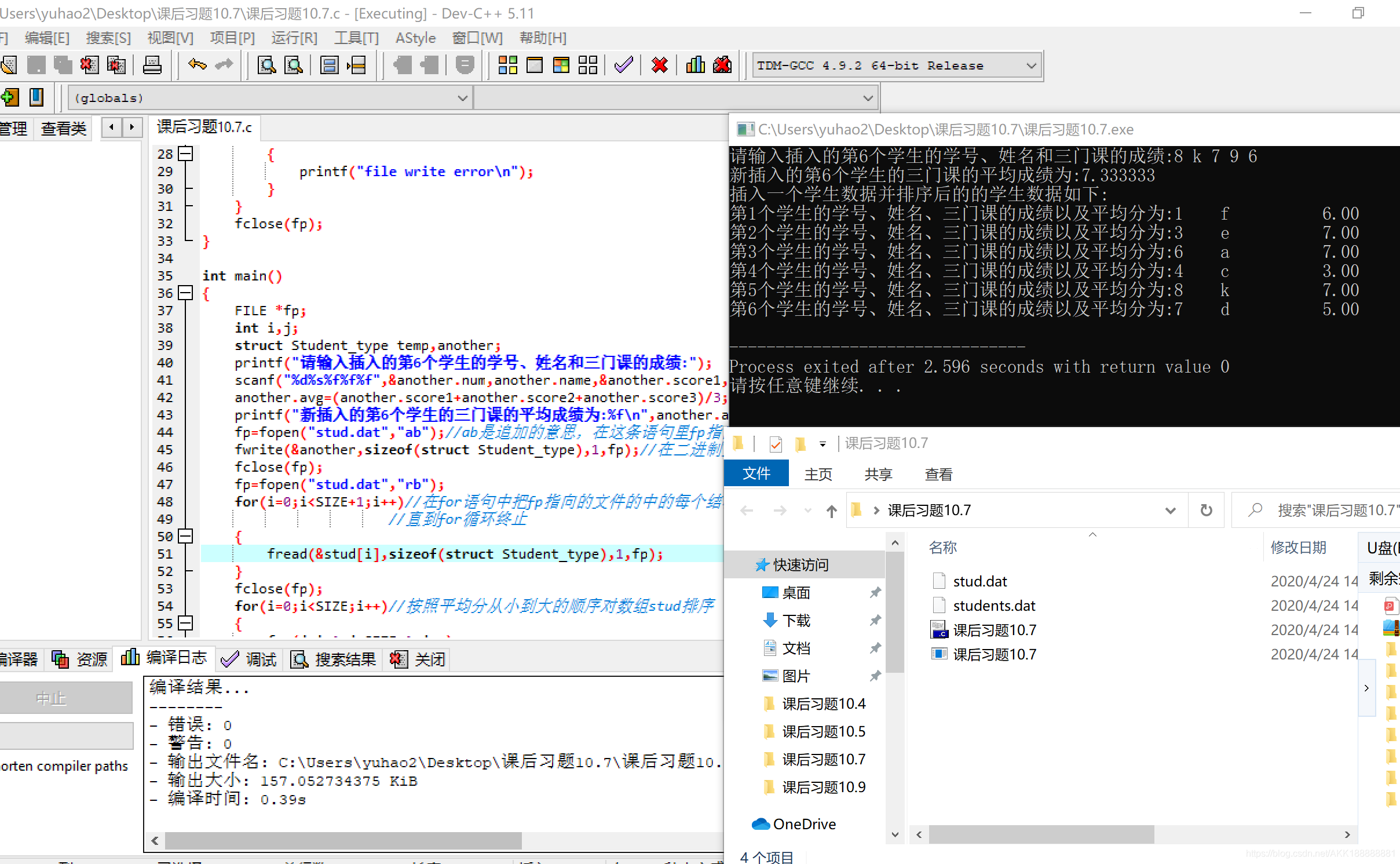Collapse the code fold at line 55

(185, 624)
